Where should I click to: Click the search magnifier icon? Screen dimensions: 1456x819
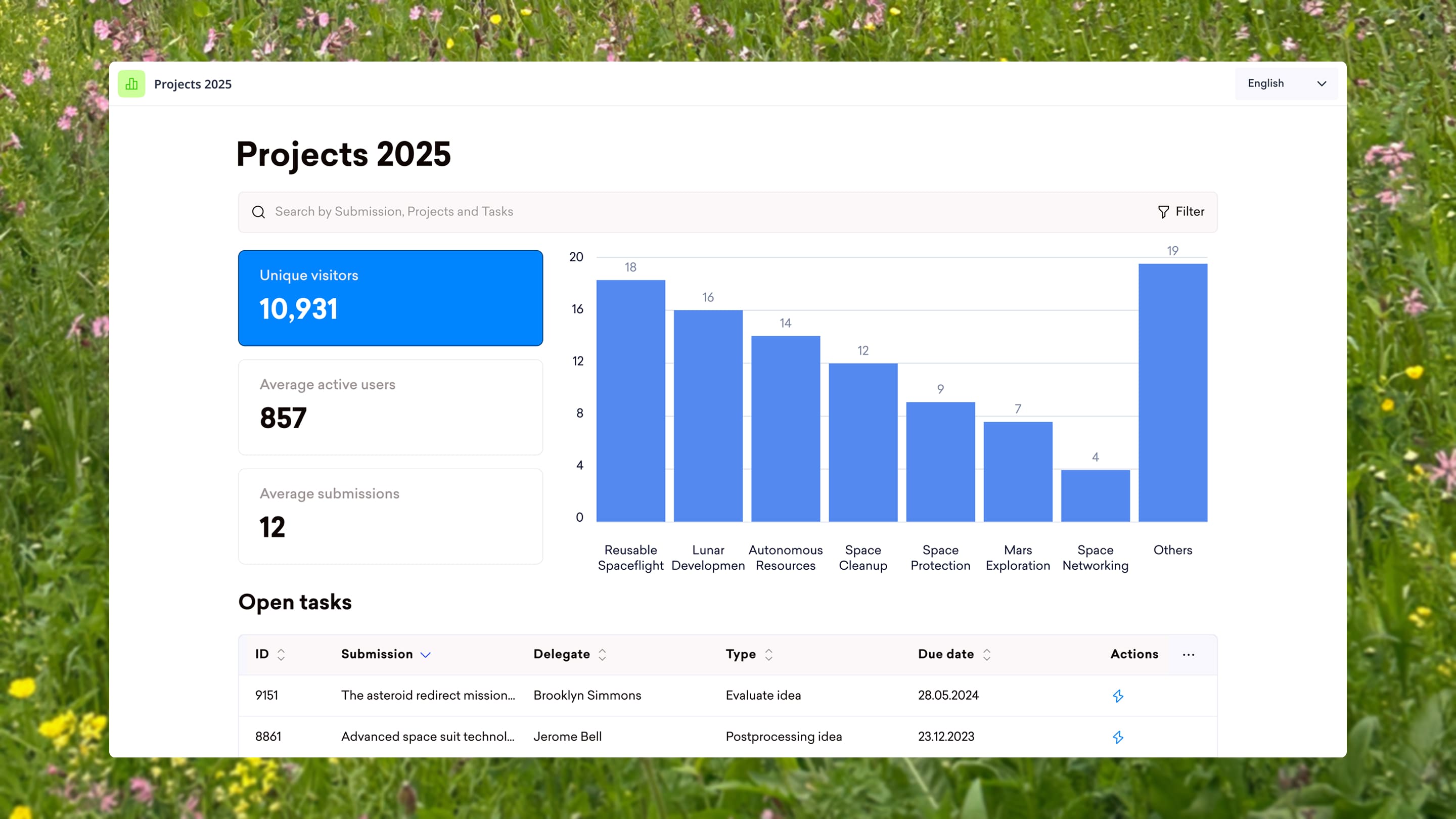(x=258, y=212)
